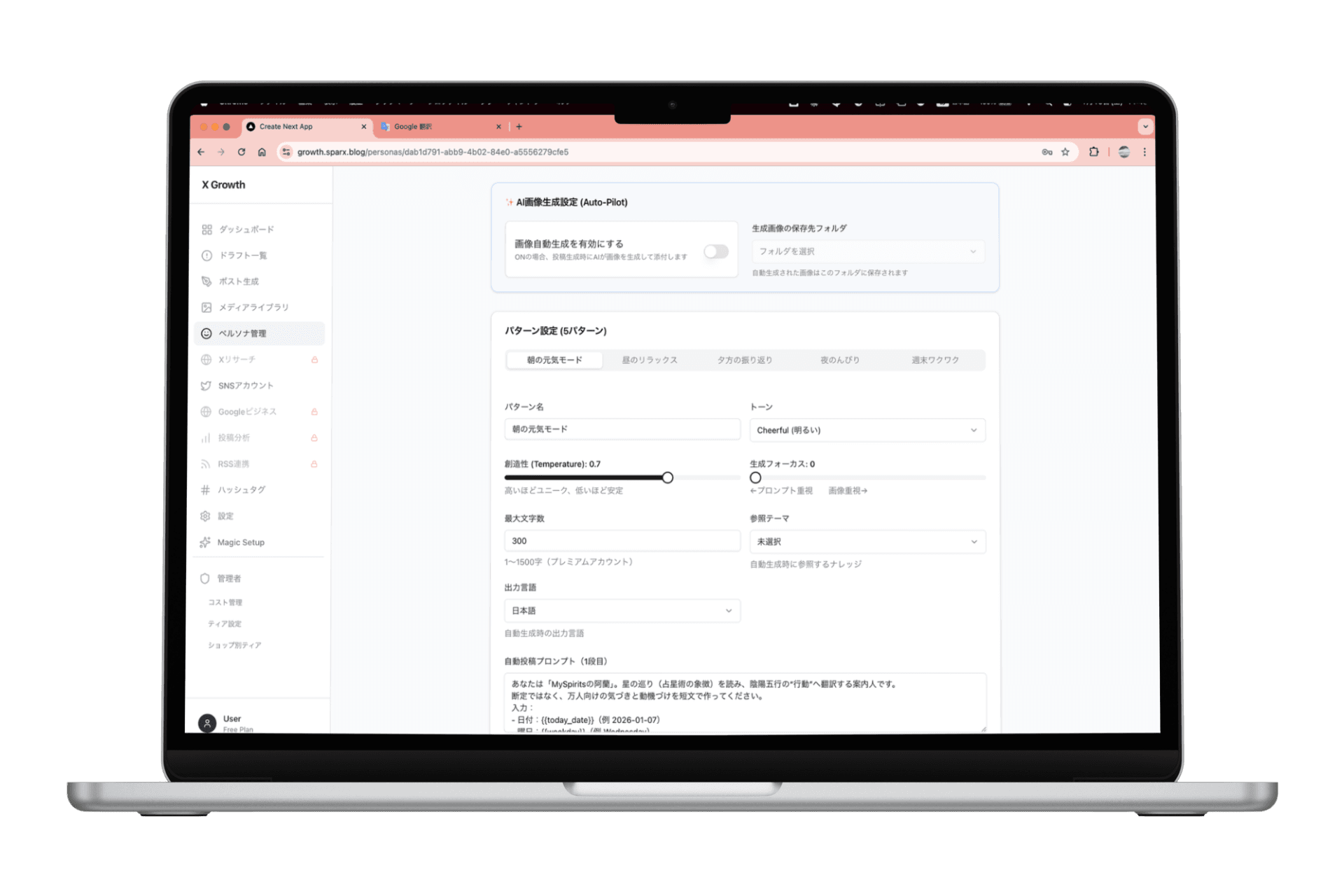Click the dashboard grid icon in sidebar
Viewport: 1344px width, 896px height.
tap(206, 230)
